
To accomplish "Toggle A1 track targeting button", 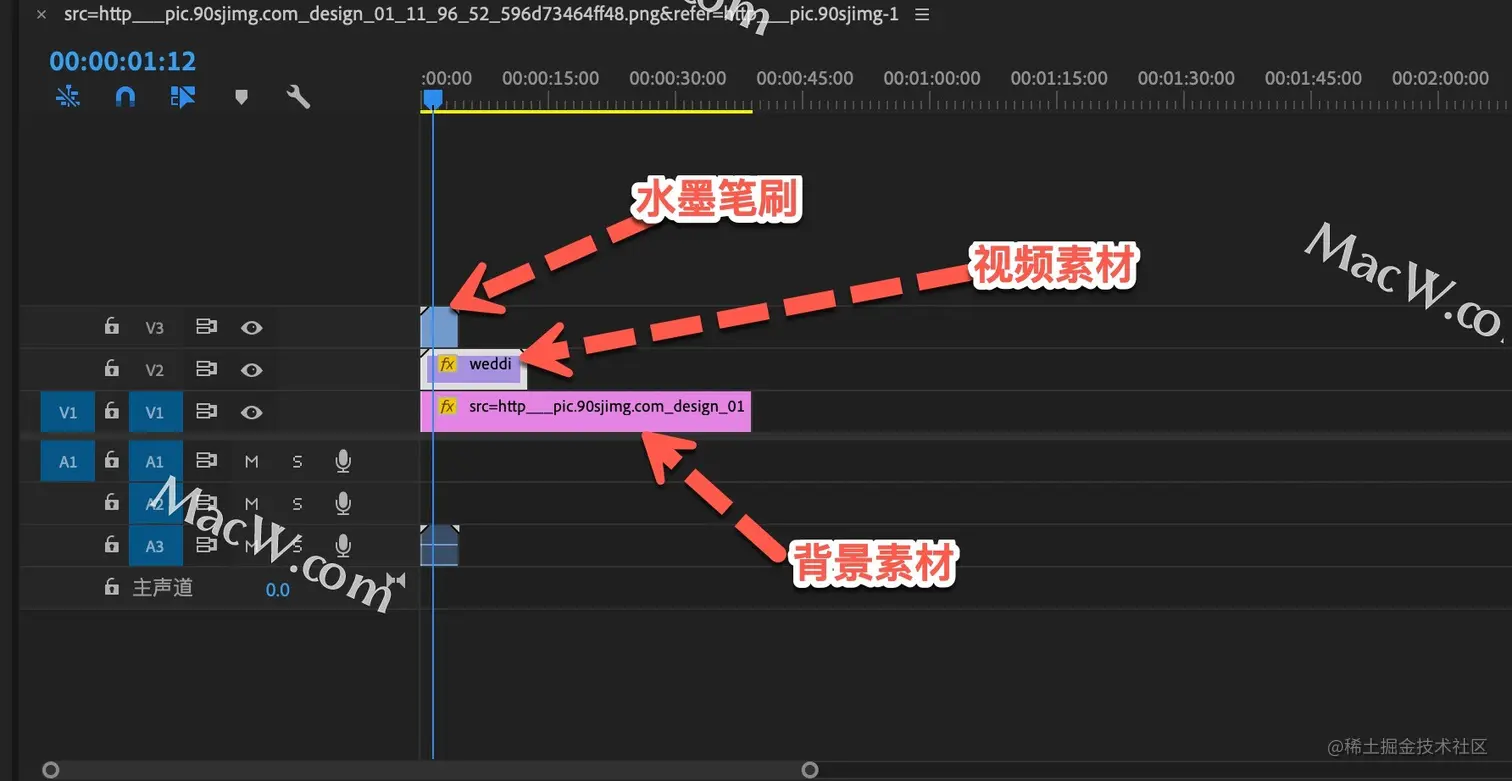I will click(x=155, y=461).
